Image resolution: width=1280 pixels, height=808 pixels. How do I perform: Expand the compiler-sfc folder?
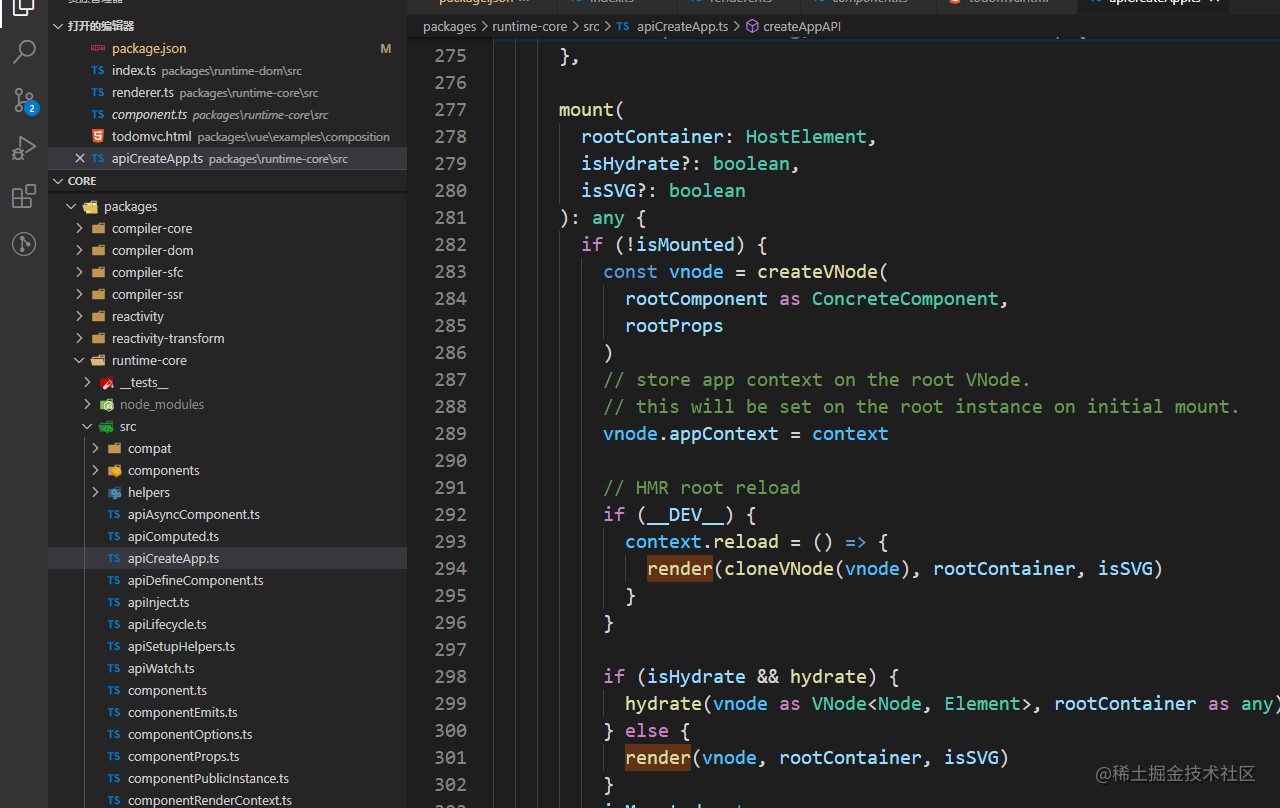pyautogui.click(x=79, y=272)
